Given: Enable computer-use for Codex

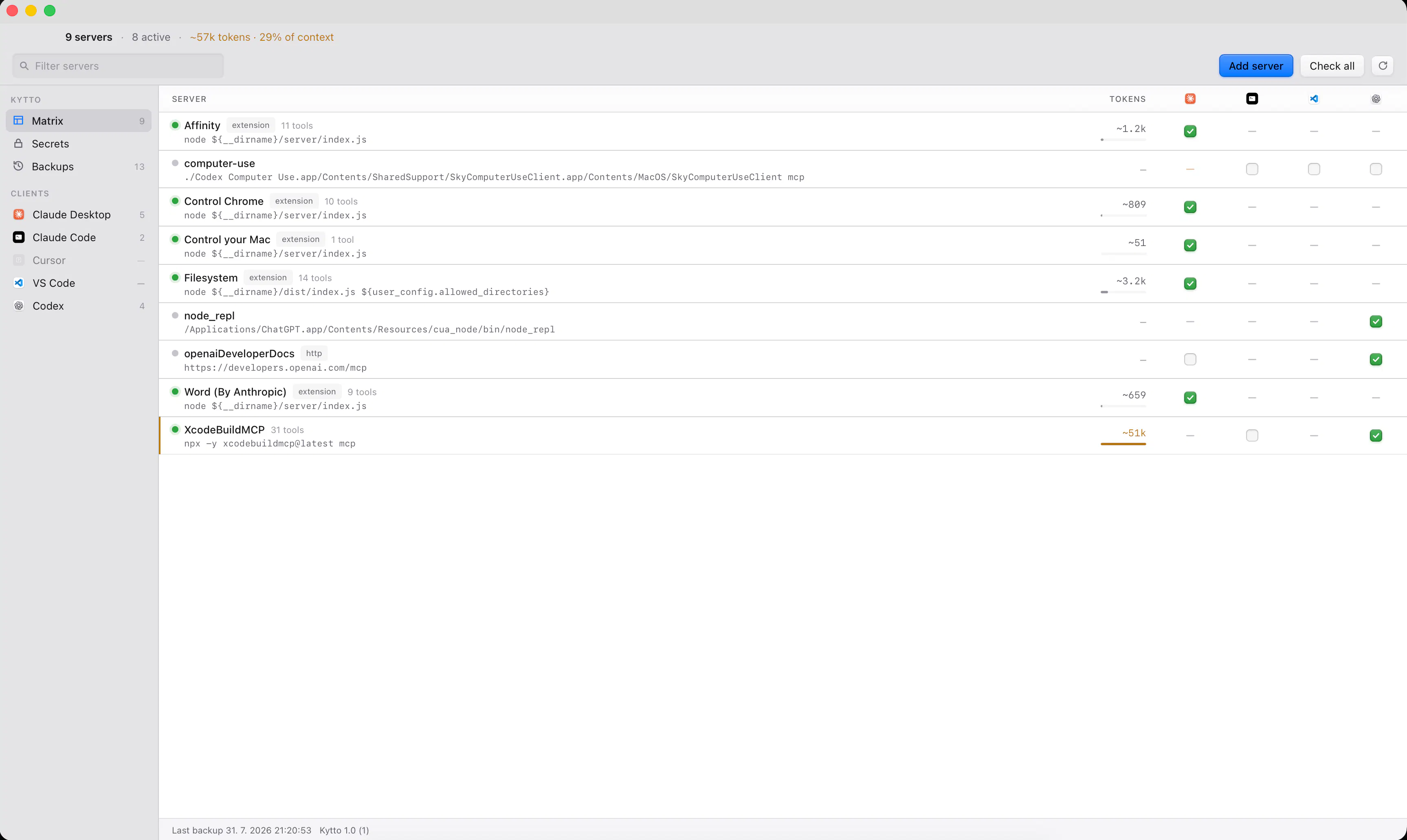Looking at the screenshot, I should (x=1376, y=169).
